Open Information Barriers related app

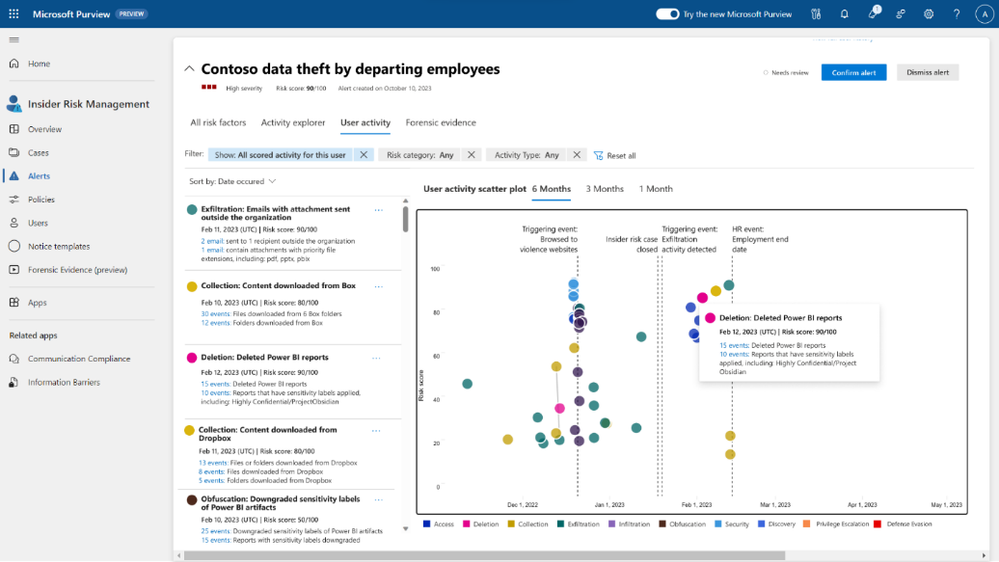(64, 382)
